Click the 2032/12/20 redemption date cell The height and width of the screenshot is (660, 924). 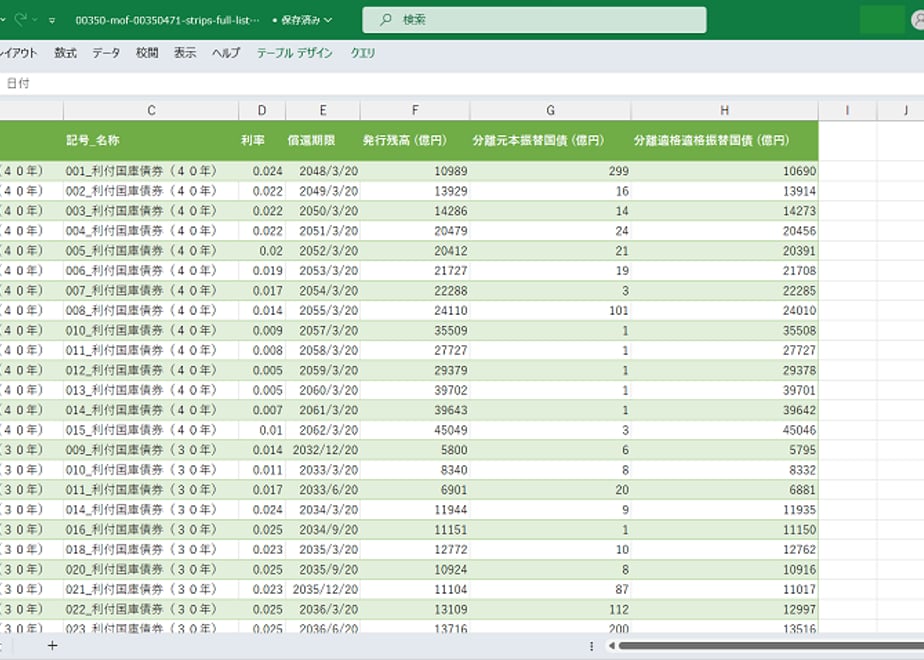323,450
